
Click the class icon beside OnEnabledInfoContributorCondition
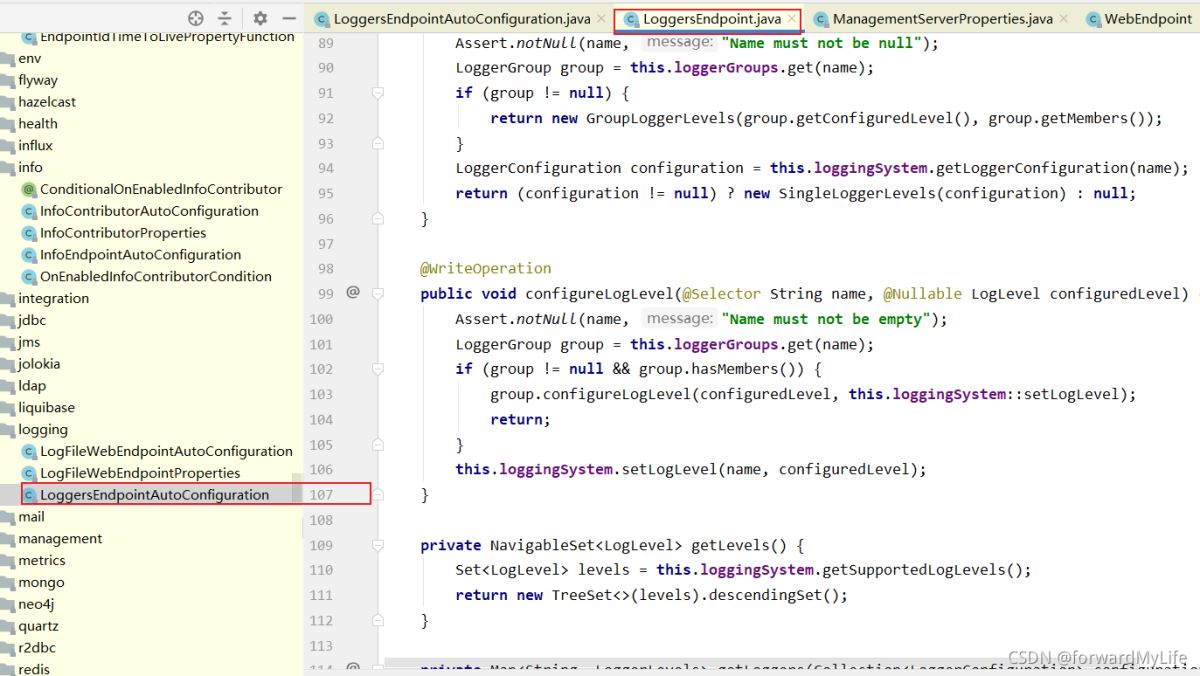[x=29, y=277]
